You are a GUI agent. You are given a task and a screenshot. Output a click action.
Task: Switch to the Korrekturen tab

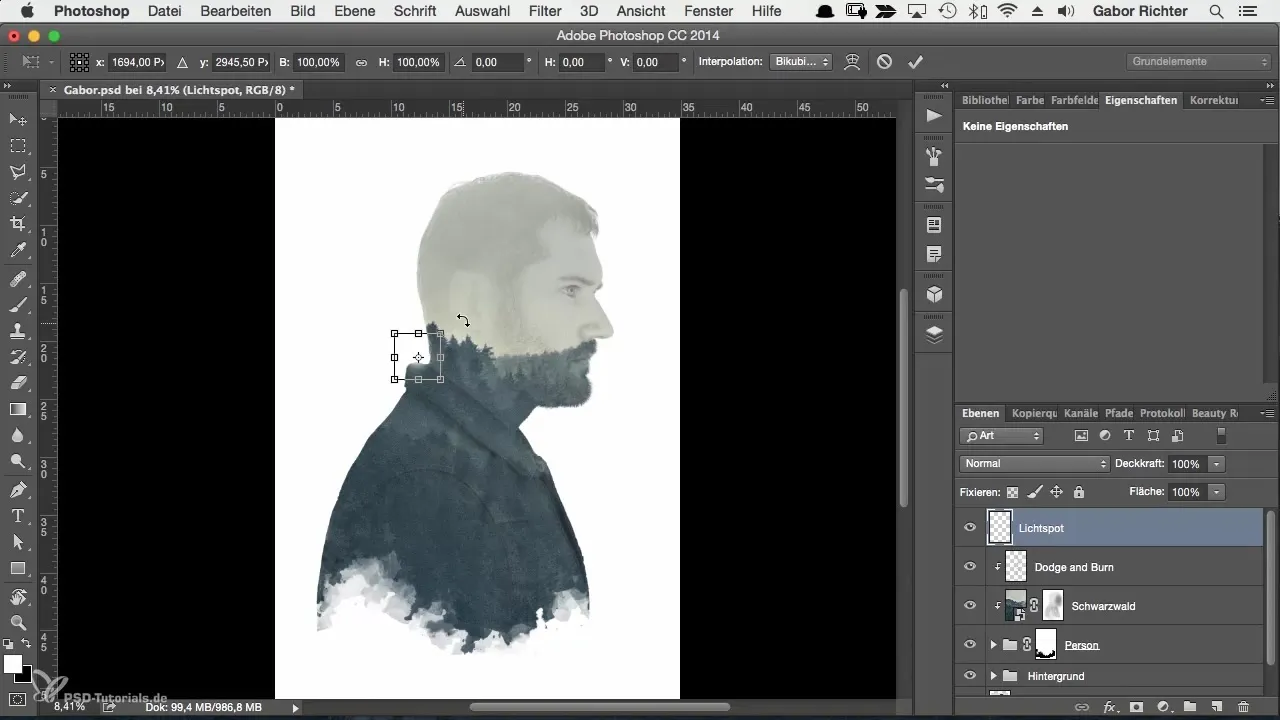point(1214,100)
